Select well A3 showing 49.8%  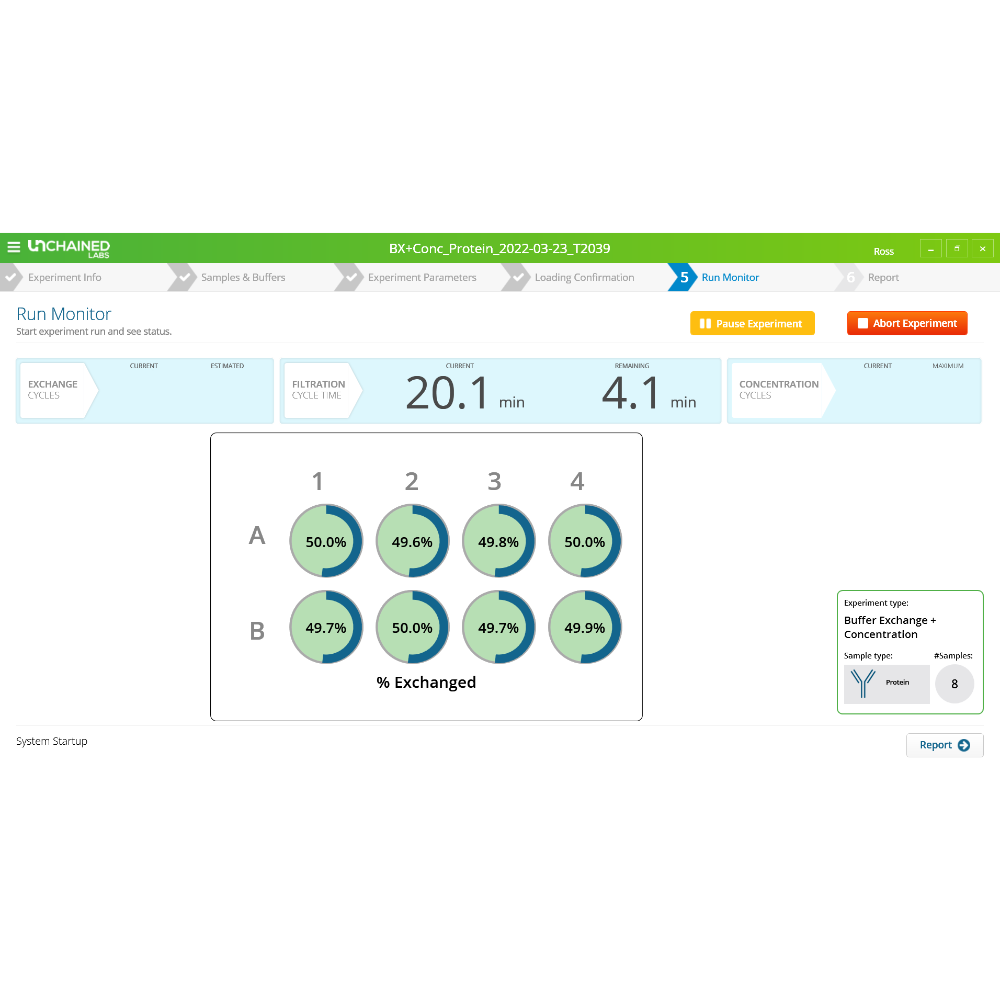(x=498, y=542)
